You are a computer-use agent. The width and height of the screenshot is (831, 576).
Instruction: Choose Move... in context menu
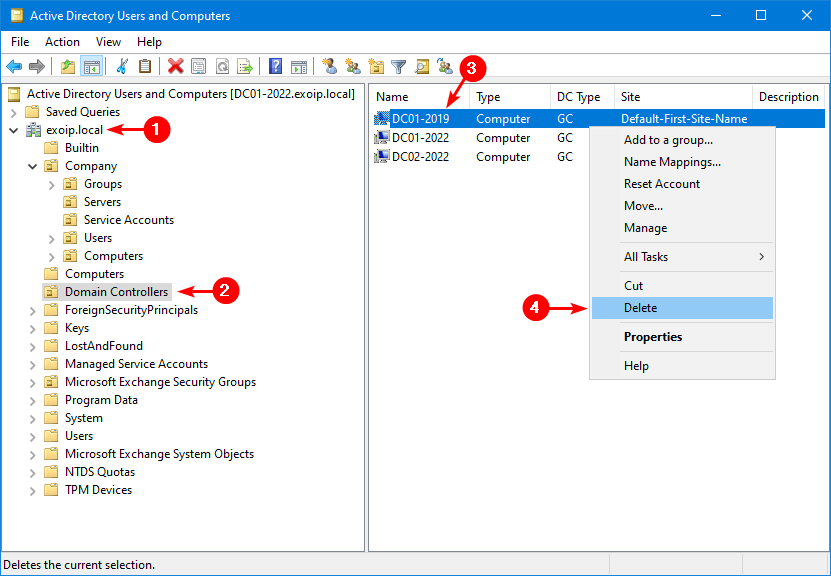tap(682, 206)
